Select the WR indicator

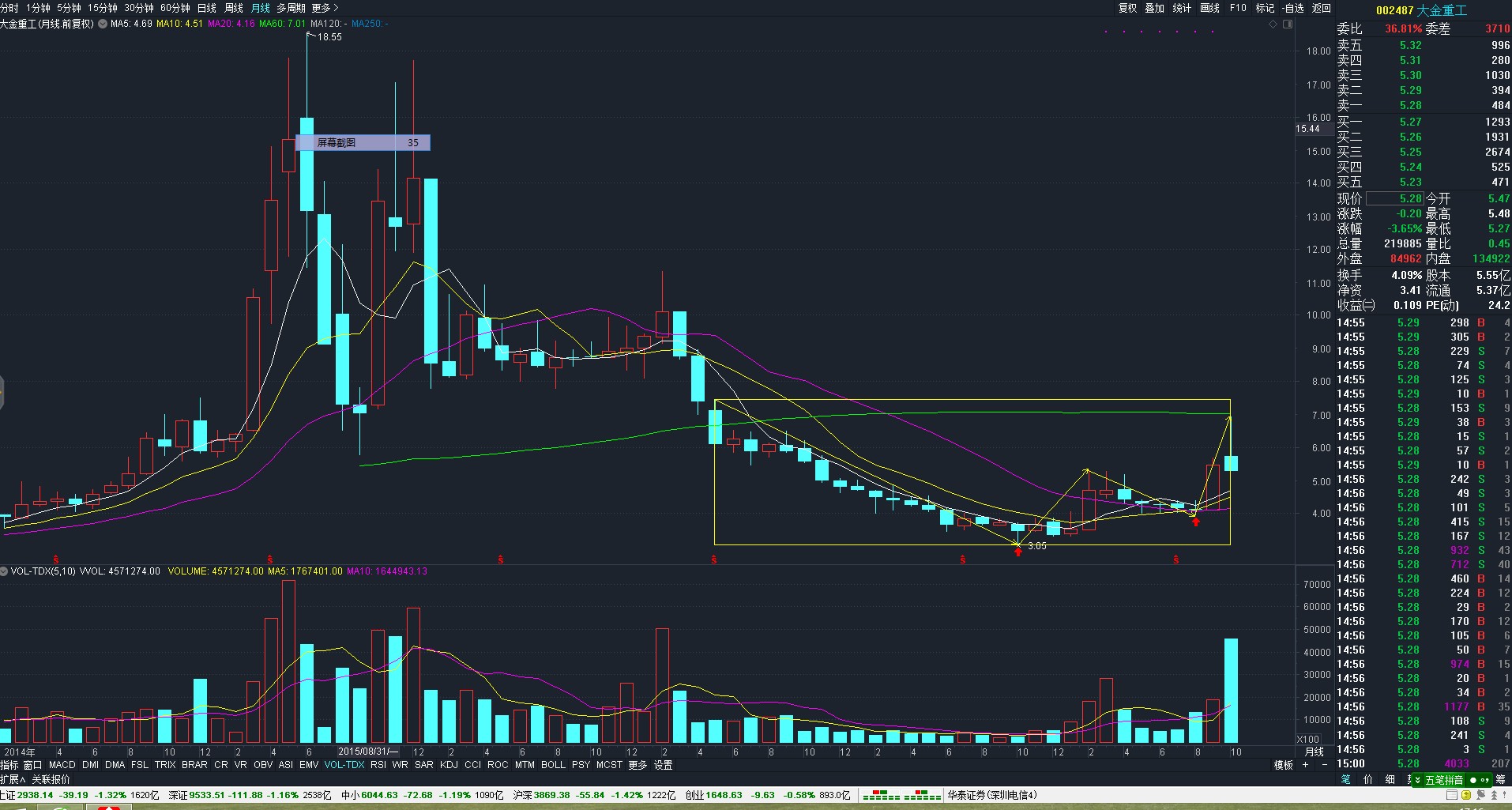point(401,765)
